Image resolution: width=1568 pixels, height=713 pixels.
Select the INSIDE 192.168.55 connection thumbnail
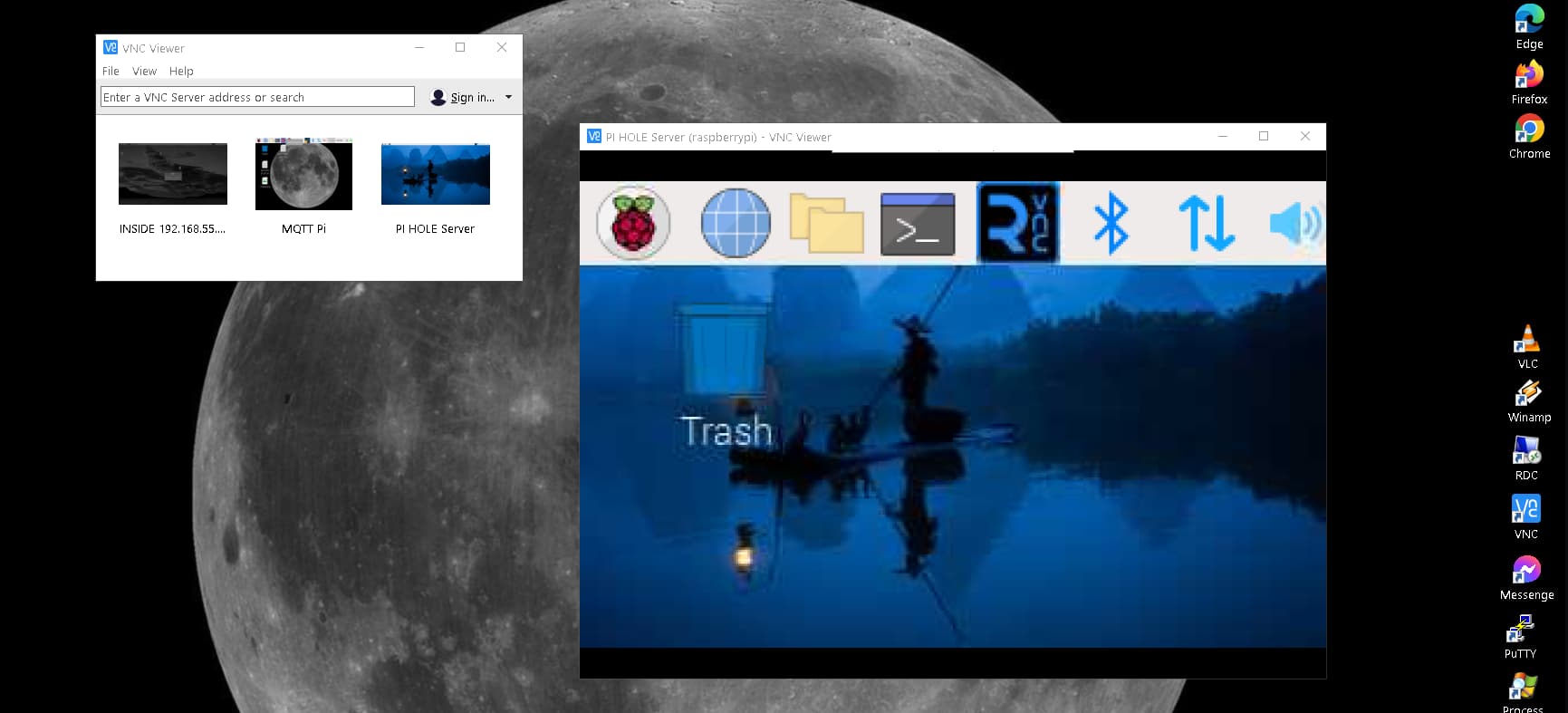pos(173,173)
